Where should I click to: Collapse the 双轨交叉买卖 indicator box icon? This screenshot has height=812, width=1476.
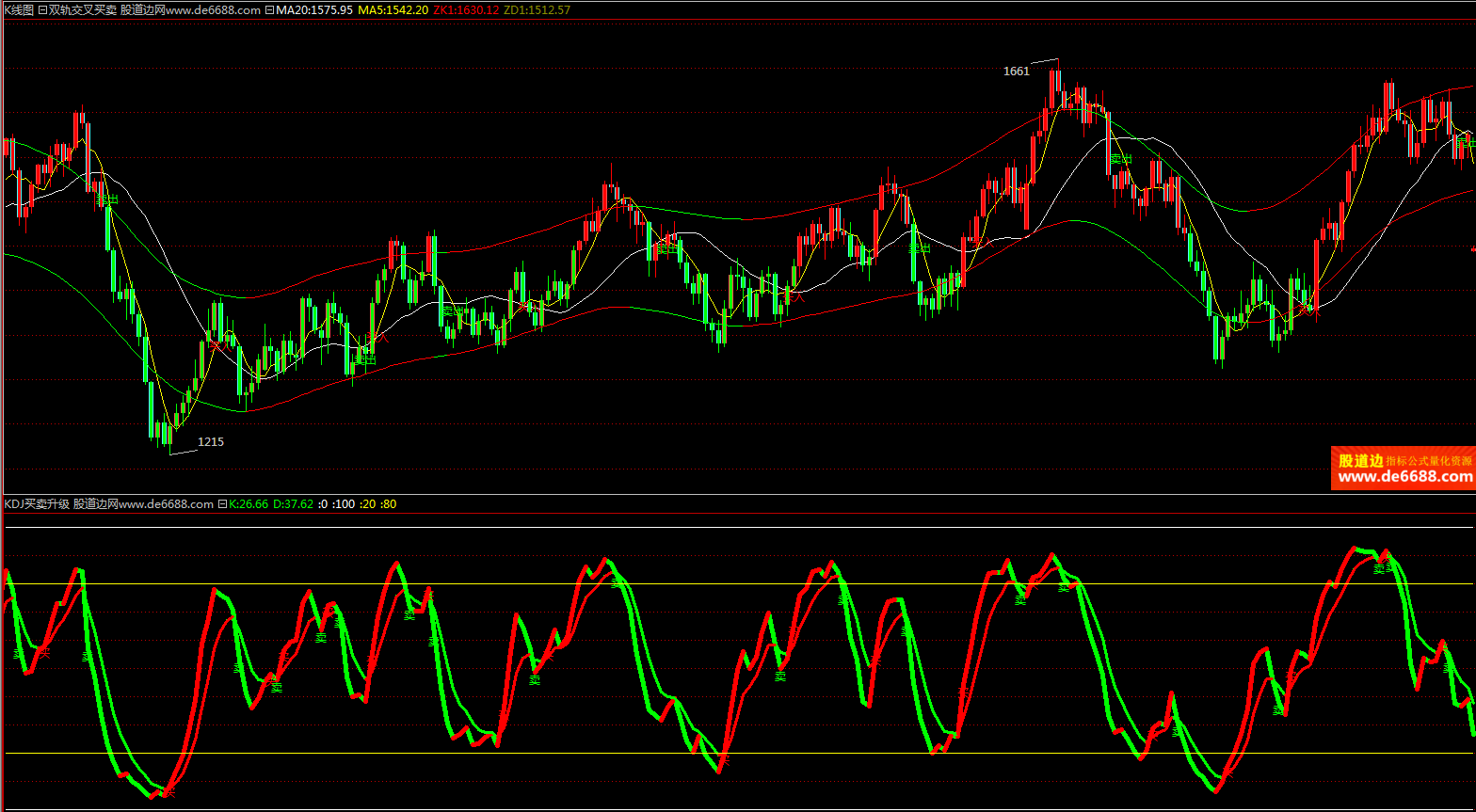pyautogui.click(x=41, y=10)
